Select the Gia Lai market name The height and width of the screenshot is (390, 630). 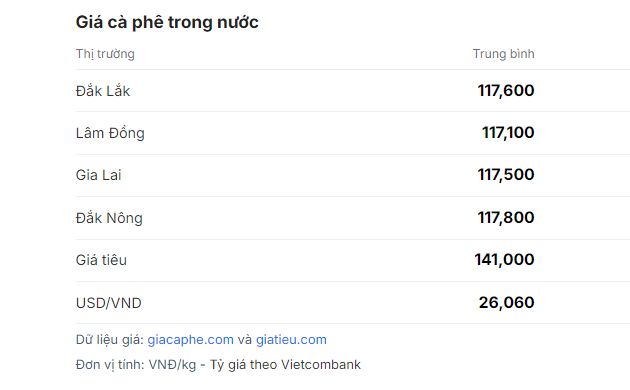[98, 175]
